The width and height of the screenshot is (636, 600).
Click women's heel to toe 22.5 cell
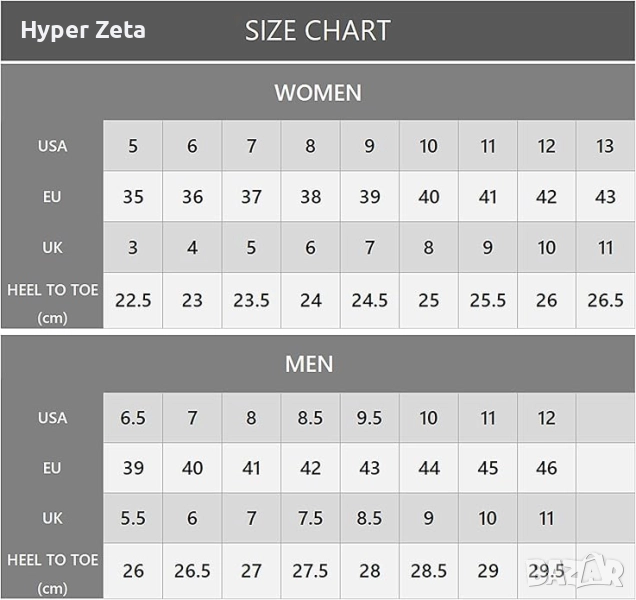pos(133,301)
